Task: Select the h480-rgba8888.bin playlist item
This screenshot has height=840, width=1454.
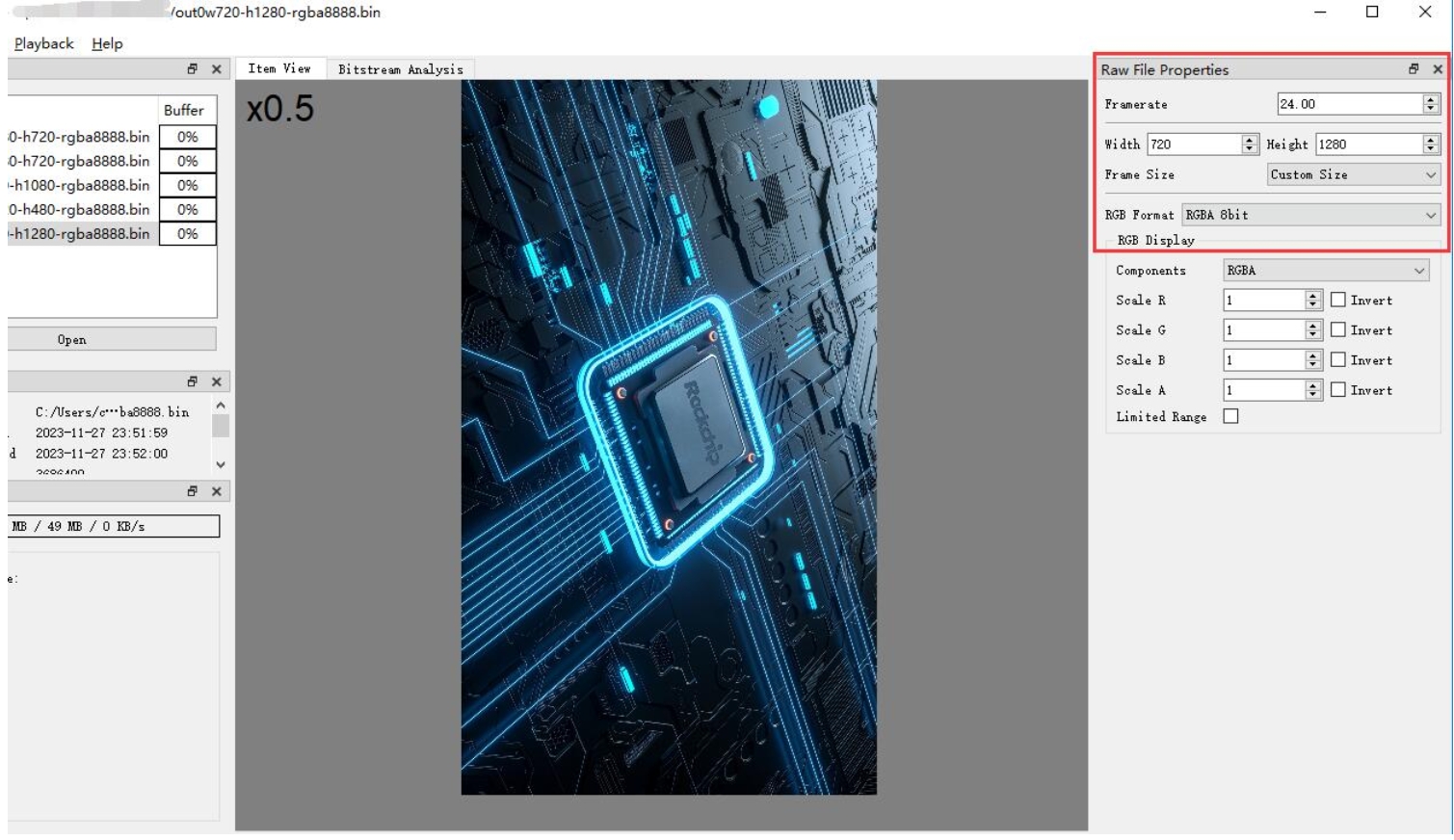Action: (82, 209)
